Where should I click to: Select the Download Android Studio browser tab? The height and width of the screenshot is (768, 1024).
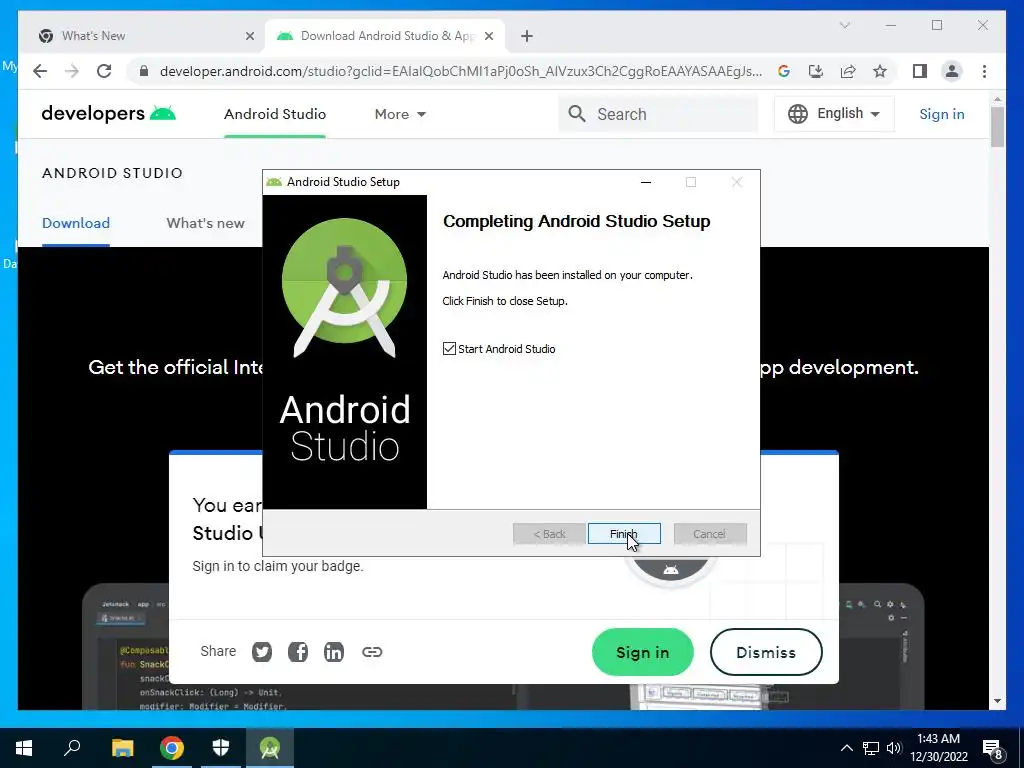click(385, 36)
